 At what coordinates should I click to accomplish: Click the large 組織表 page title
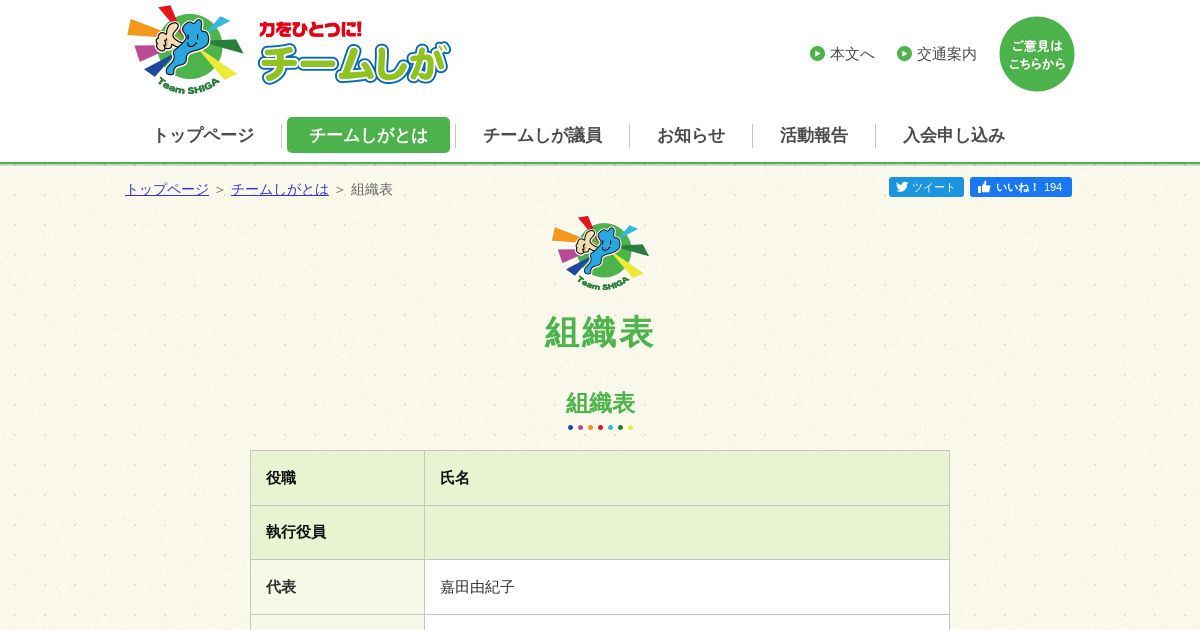point(600,332)
